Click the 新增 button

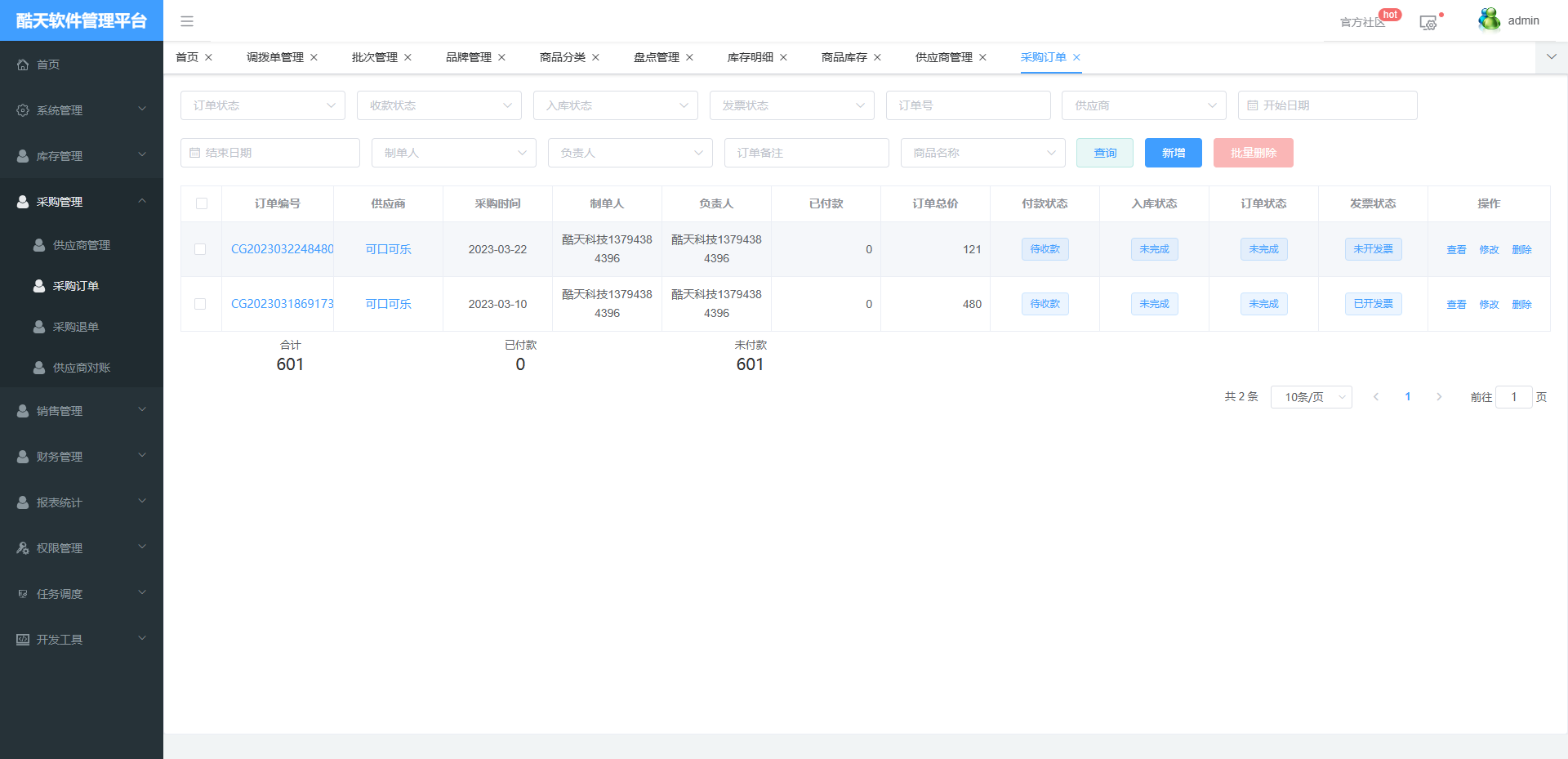coord(1173,153)
